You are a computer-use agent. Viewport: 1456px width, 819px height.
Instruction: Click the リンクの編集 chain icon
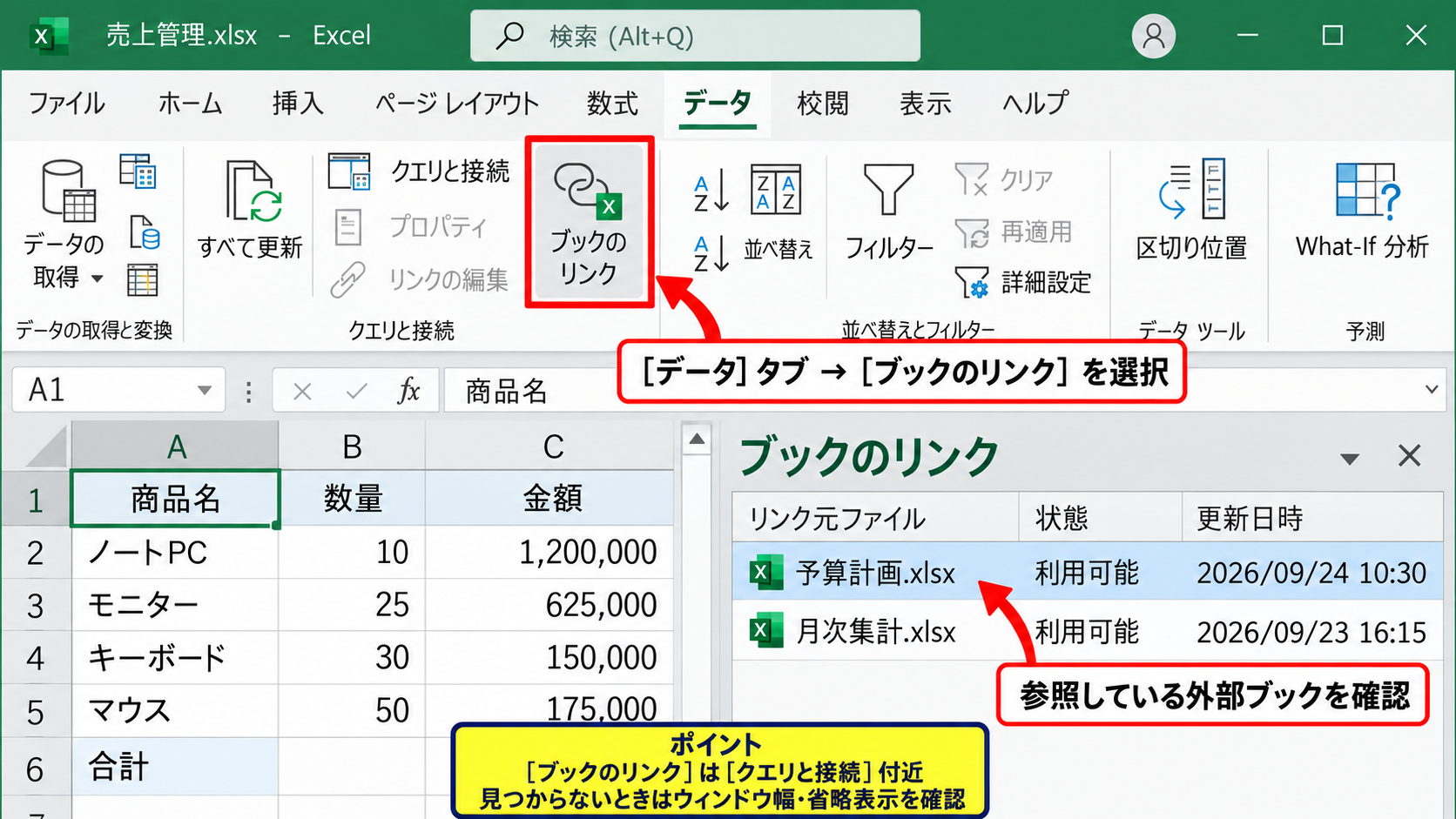(347, 280)
